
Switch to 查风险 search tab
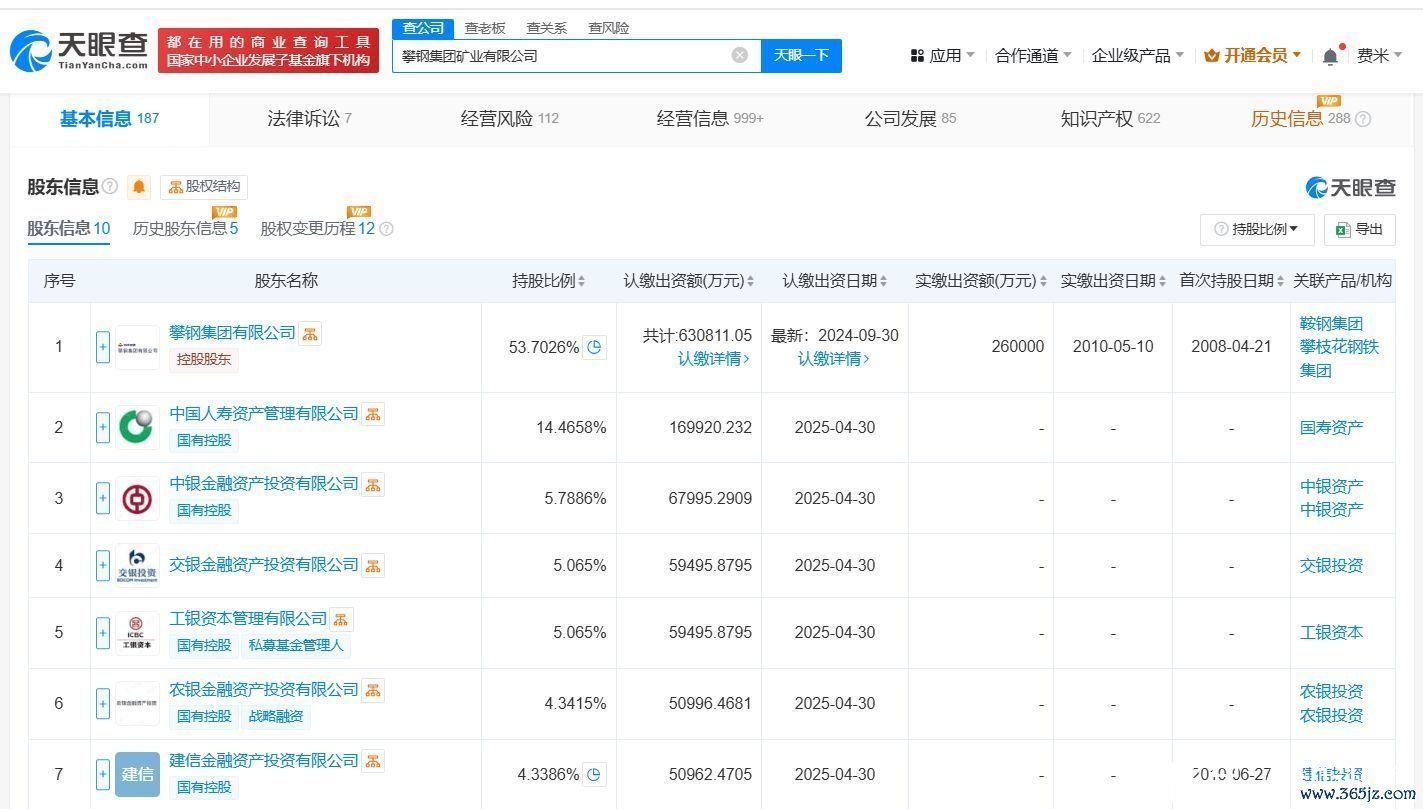(x=608, y=28)
